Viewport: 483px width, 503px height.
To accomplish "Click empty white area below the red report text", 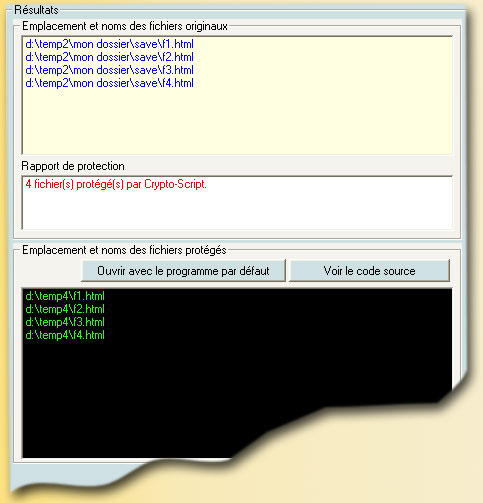I will (237, 211).
